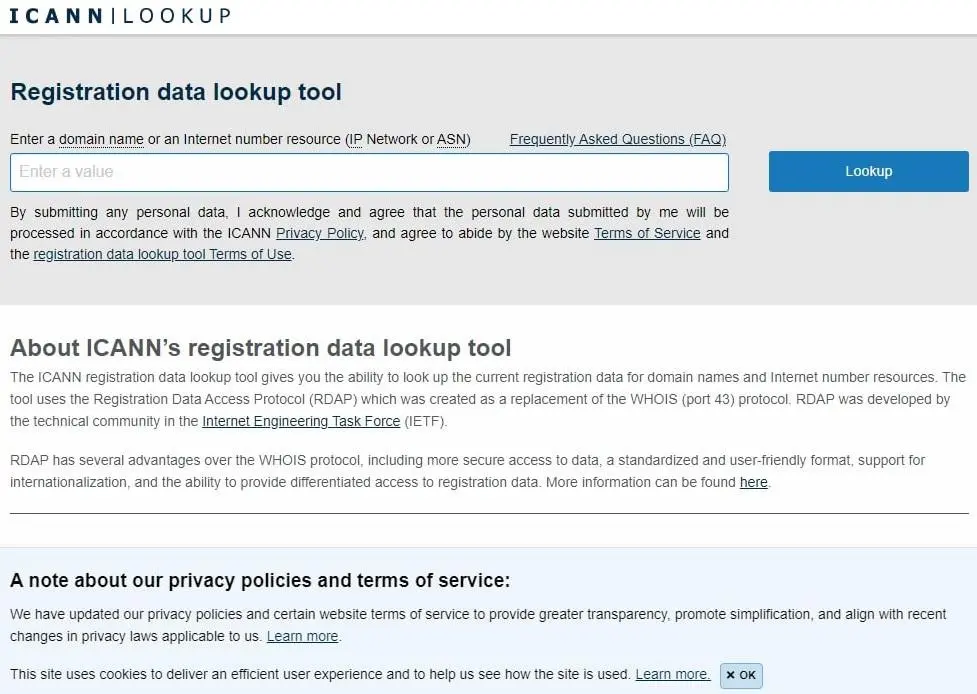Click the 'here' link for more RDAP information

pyautogui.click(x=753, y=482)
